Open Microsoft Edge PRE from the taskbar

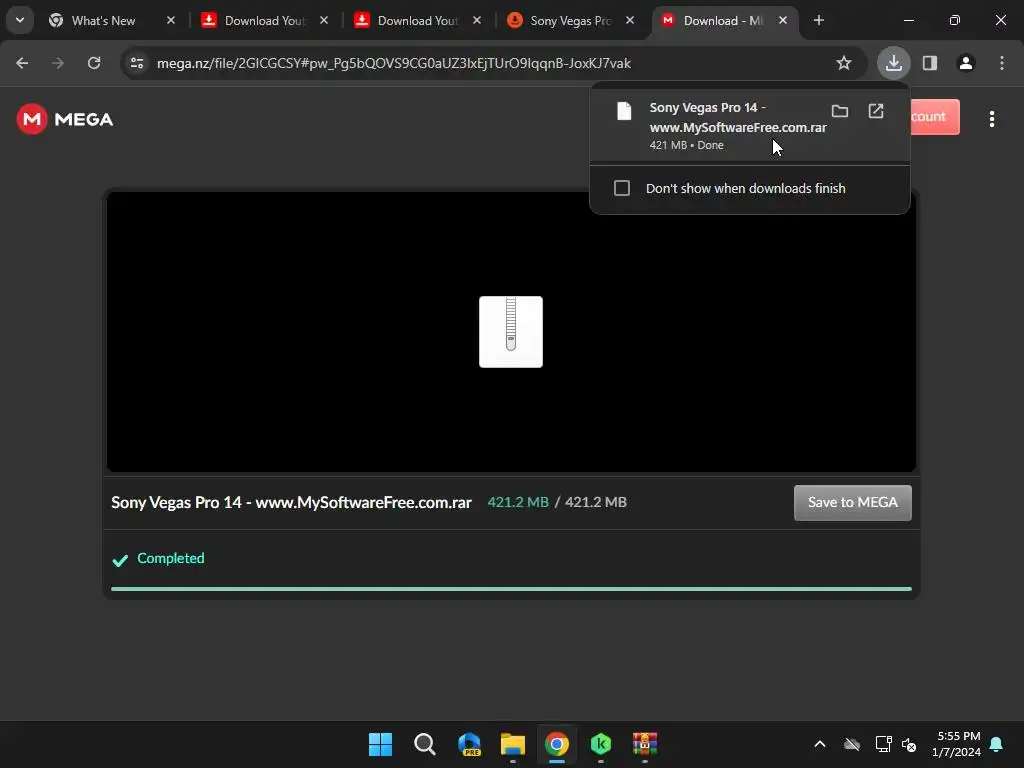(469, 744)
